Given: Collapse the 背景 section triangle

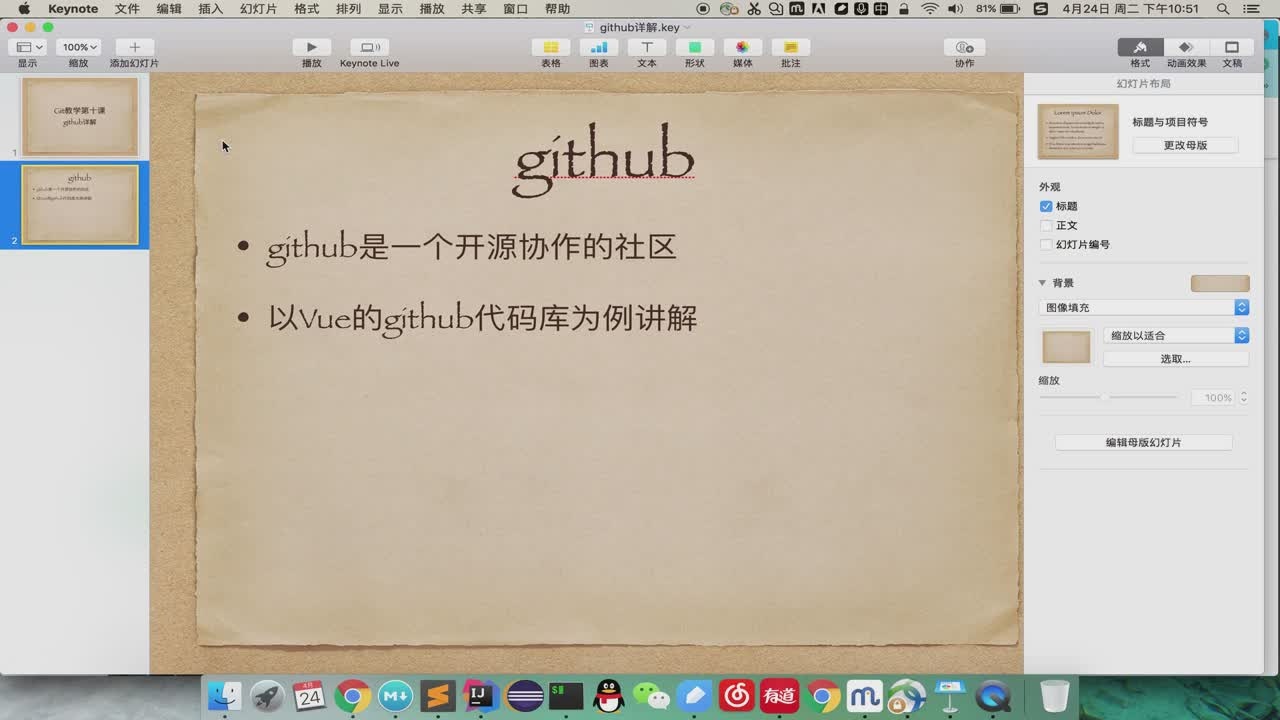Looking at the screenshot, I should click(x=1042, y=283).
